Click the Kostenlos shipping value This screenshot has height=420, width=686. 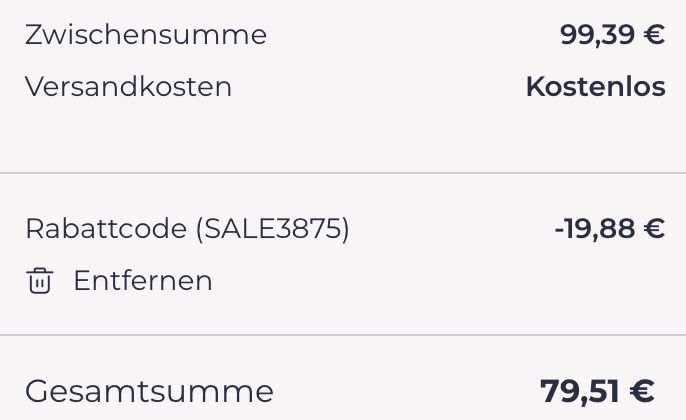click(x=595, y=86)
